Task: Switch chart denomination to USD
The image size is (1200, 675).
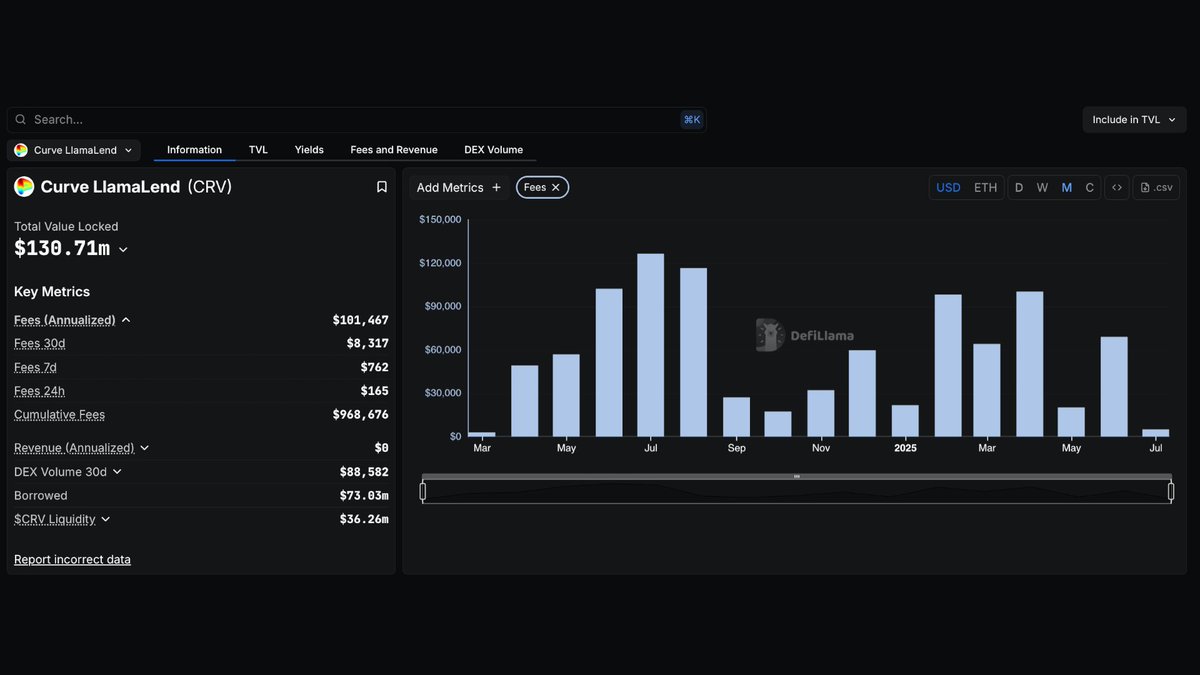Action: click(948, 187)
